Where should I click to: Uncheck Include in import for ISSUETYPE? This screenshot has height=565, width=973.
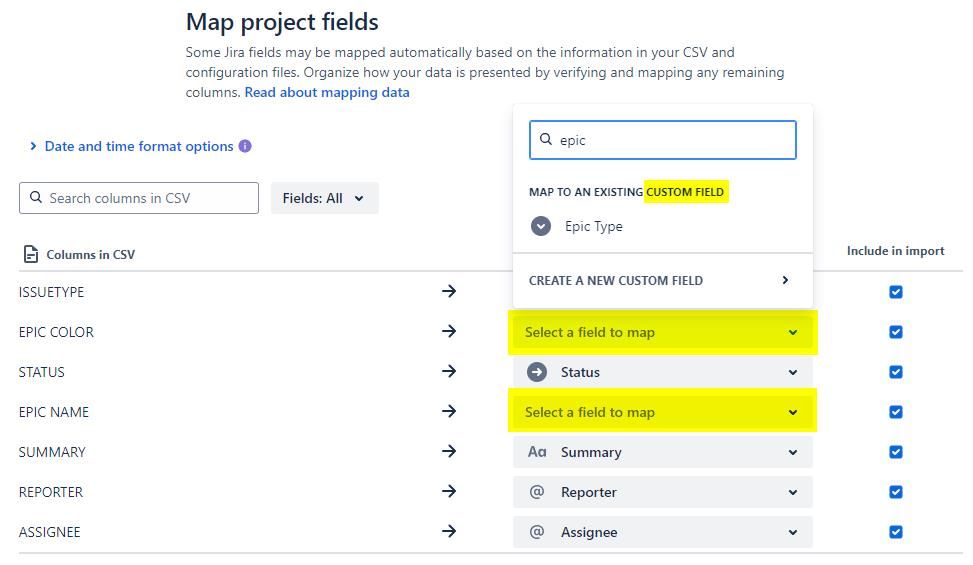(896, 292)
